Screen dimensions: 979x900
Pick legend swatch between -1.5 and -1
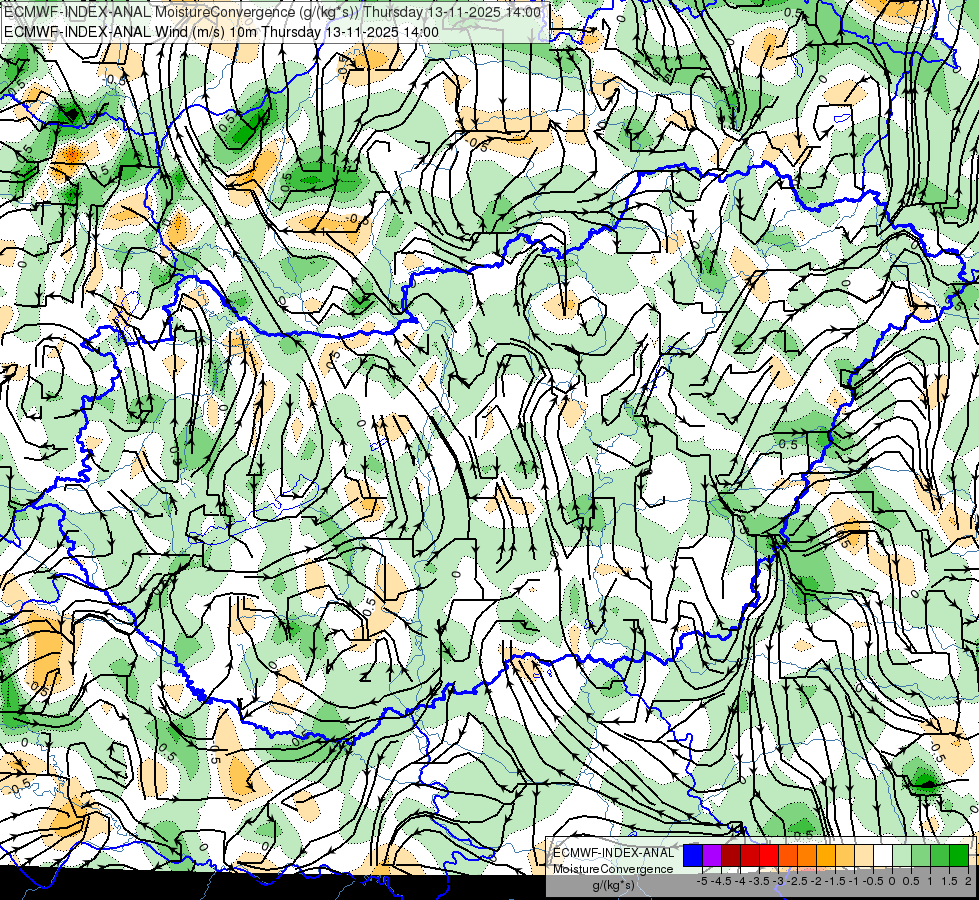[845, 856]
